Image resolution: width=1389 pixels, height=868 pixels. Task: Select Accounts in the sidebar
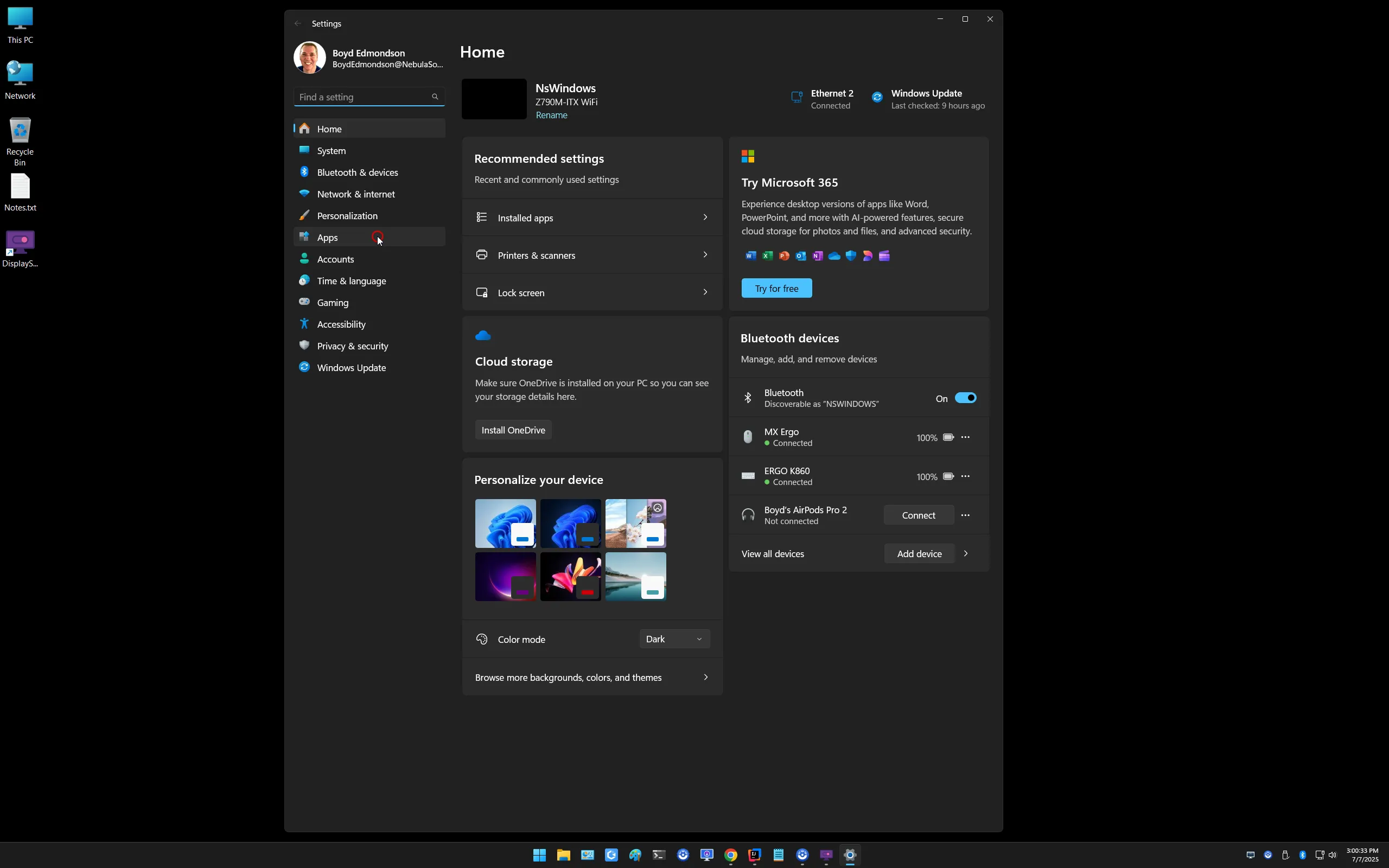point(369,259)
